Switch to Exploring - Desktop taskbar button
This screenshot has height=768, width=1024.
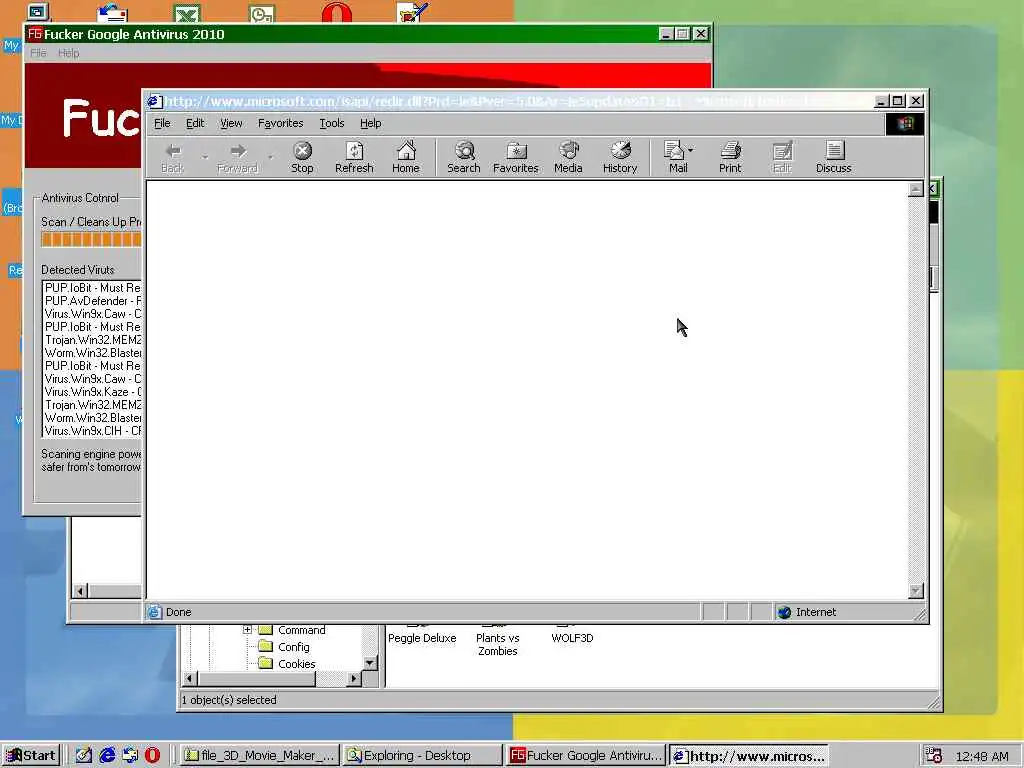[423, 756]
